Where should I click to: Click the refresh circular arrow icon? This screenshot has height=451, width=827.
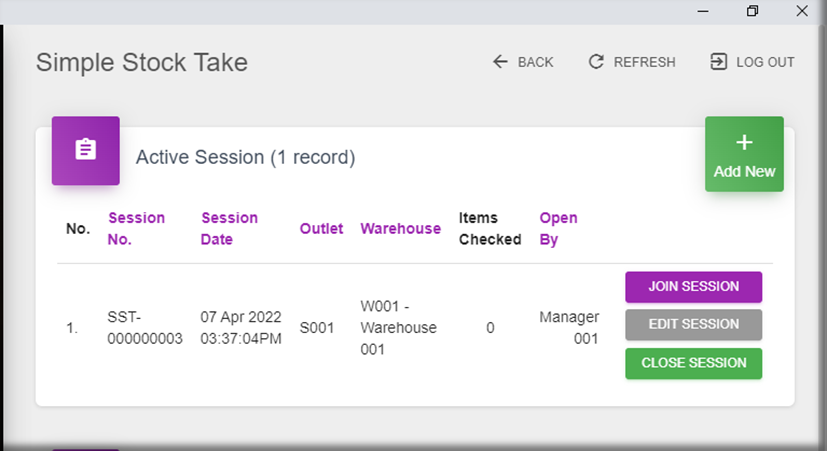596,62
